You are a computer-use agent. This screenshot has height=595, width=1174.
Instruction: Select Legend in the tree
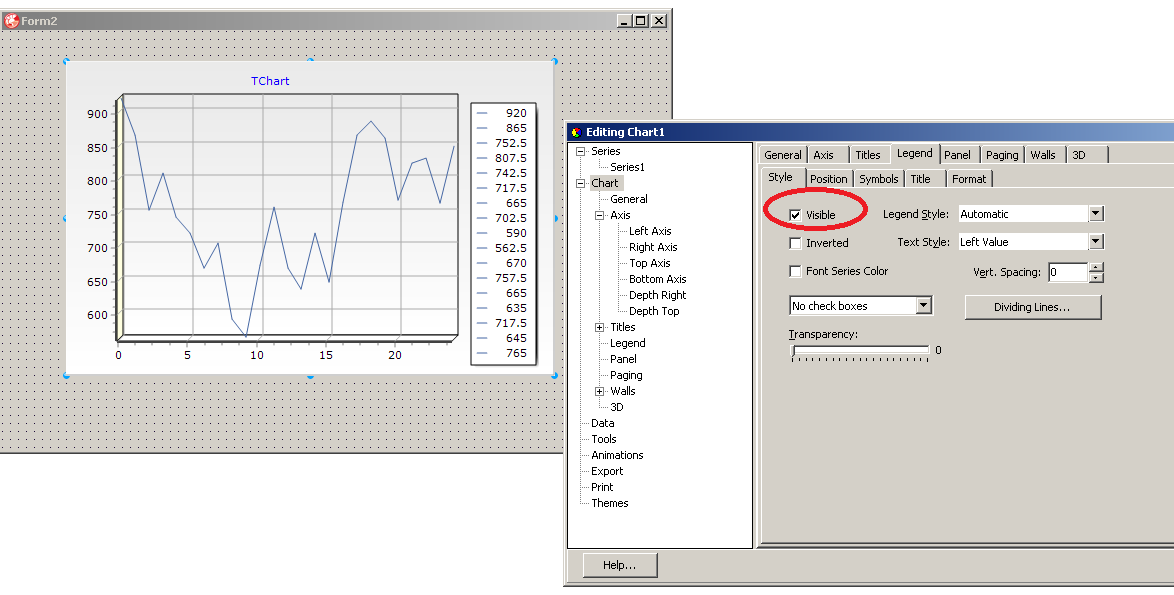[627, 344]
